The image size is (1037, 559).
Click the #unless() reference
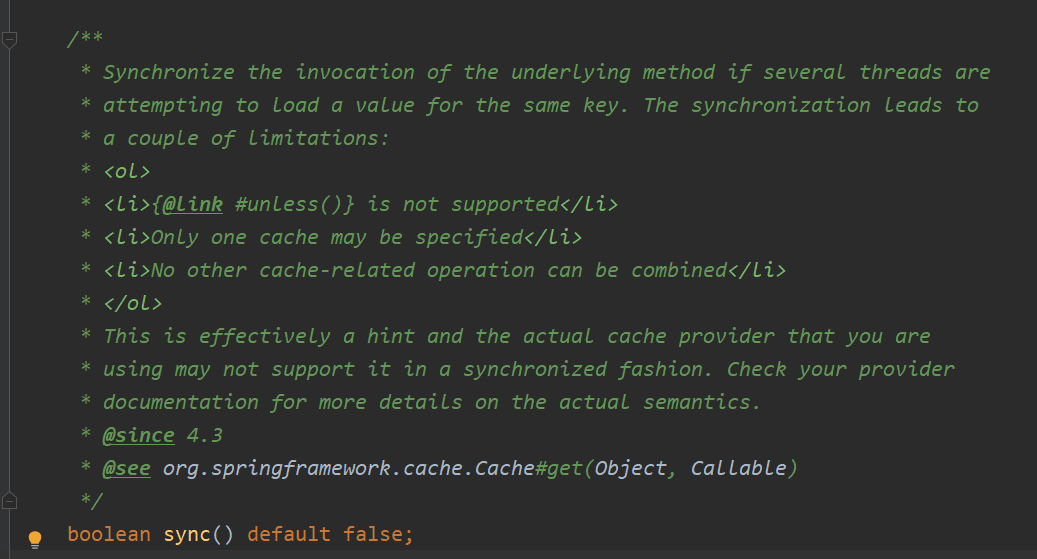click(x=288, y=204)
